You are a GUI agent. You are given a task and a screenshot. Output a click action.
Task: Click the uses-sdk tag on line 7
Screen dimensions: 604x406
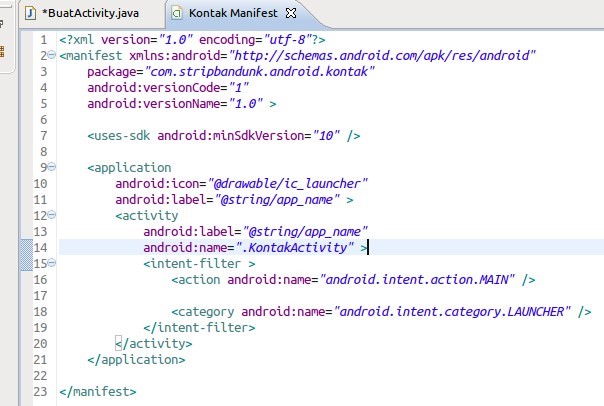119,136
